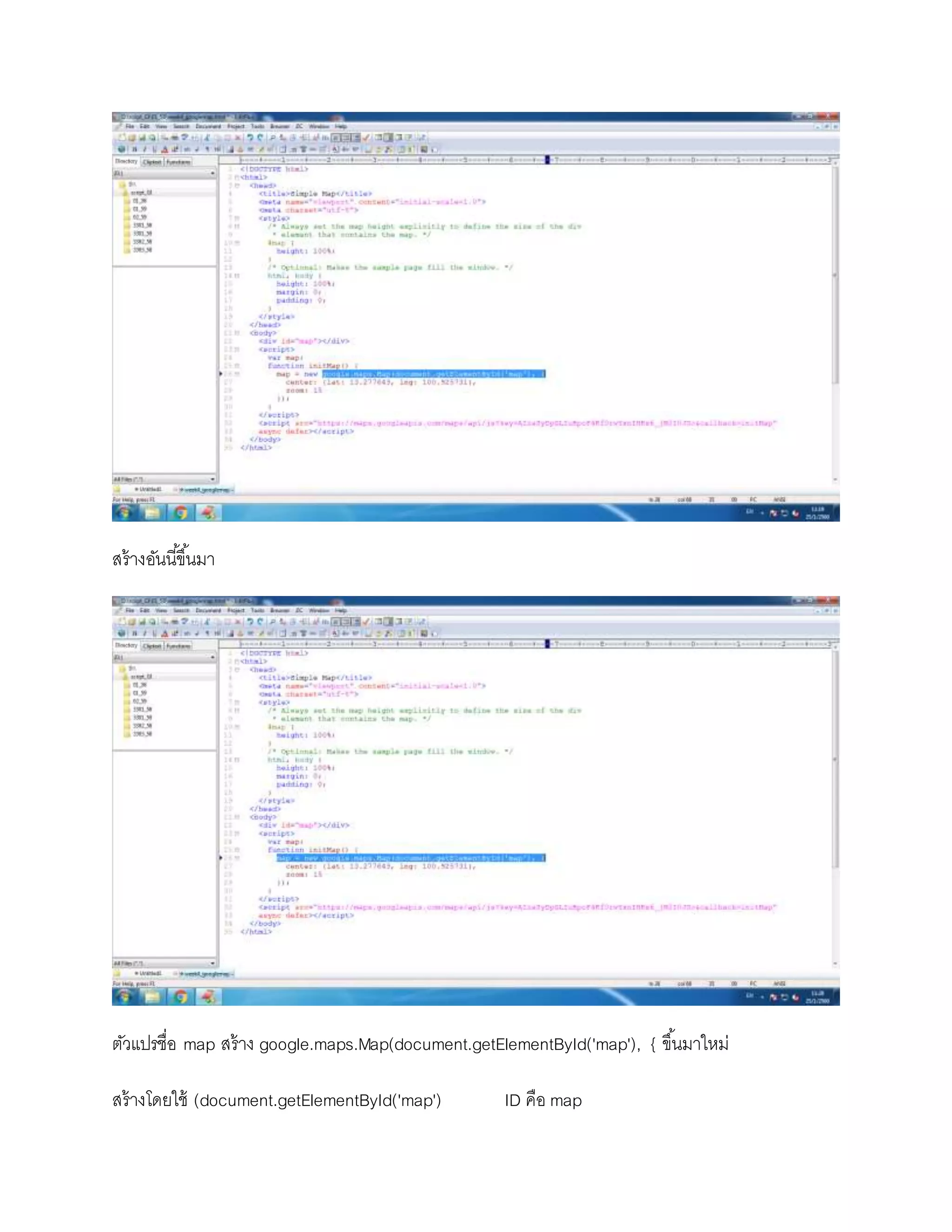This screenshot has width=952, height=1232.
Task: Click blue Undo arrow in upper EditPlus toolbar
Action: pos(251,137)
